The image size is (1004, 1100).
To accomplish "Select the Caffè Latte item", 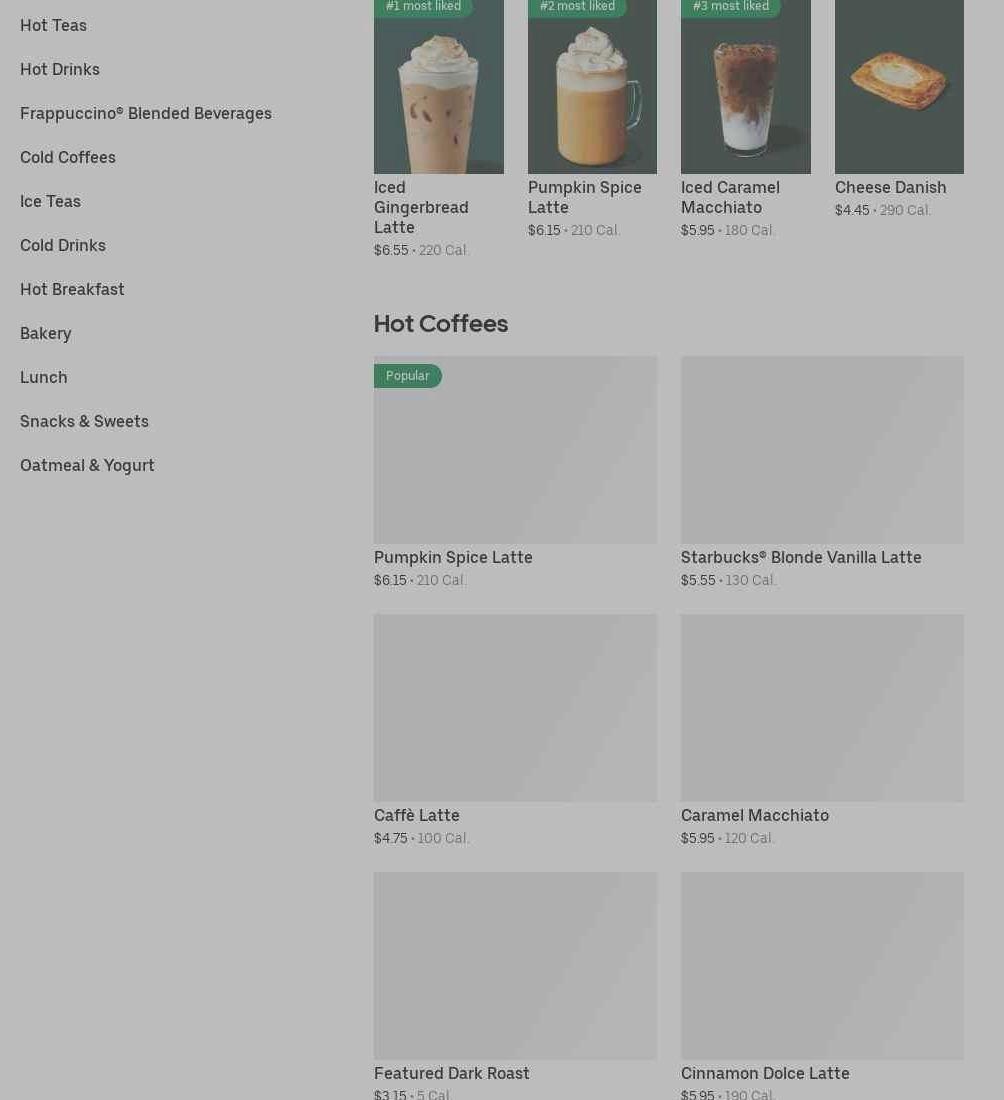I will coord(516,730).
